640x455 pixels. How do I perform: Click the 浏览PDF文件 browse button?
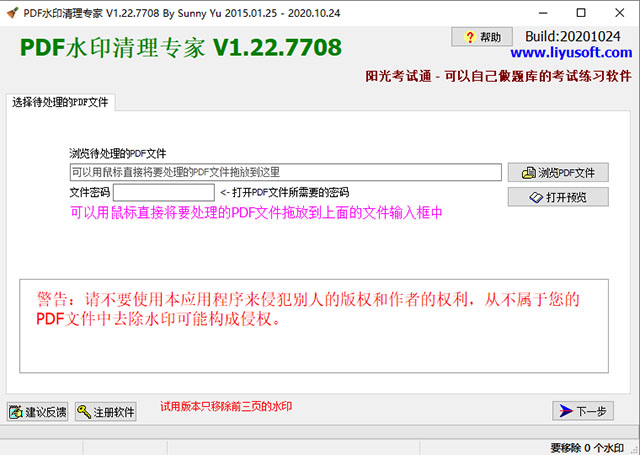tap(558, 173)
